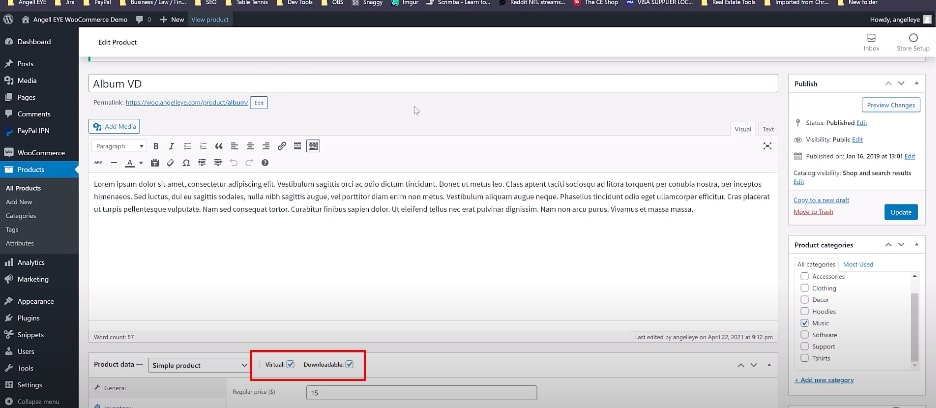Move the Publish panel up
Viewport: 936px width, 408px height.
coord(888,84)
